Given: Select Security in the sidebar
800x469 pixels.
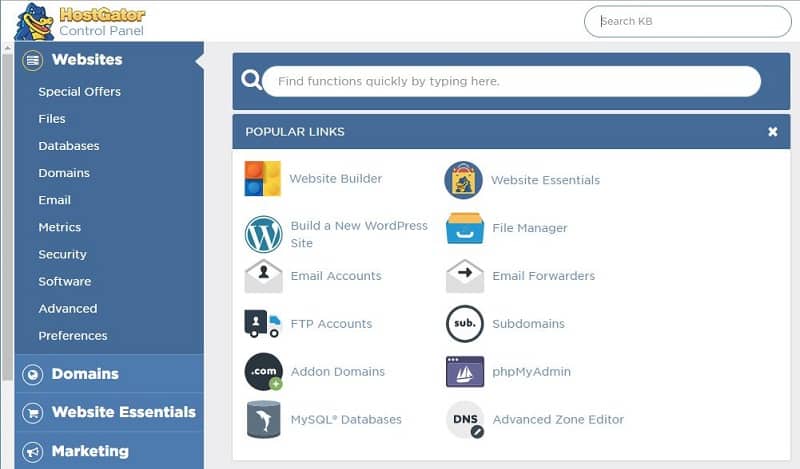Looking at the screenshot, I should [x=63, y=254].
